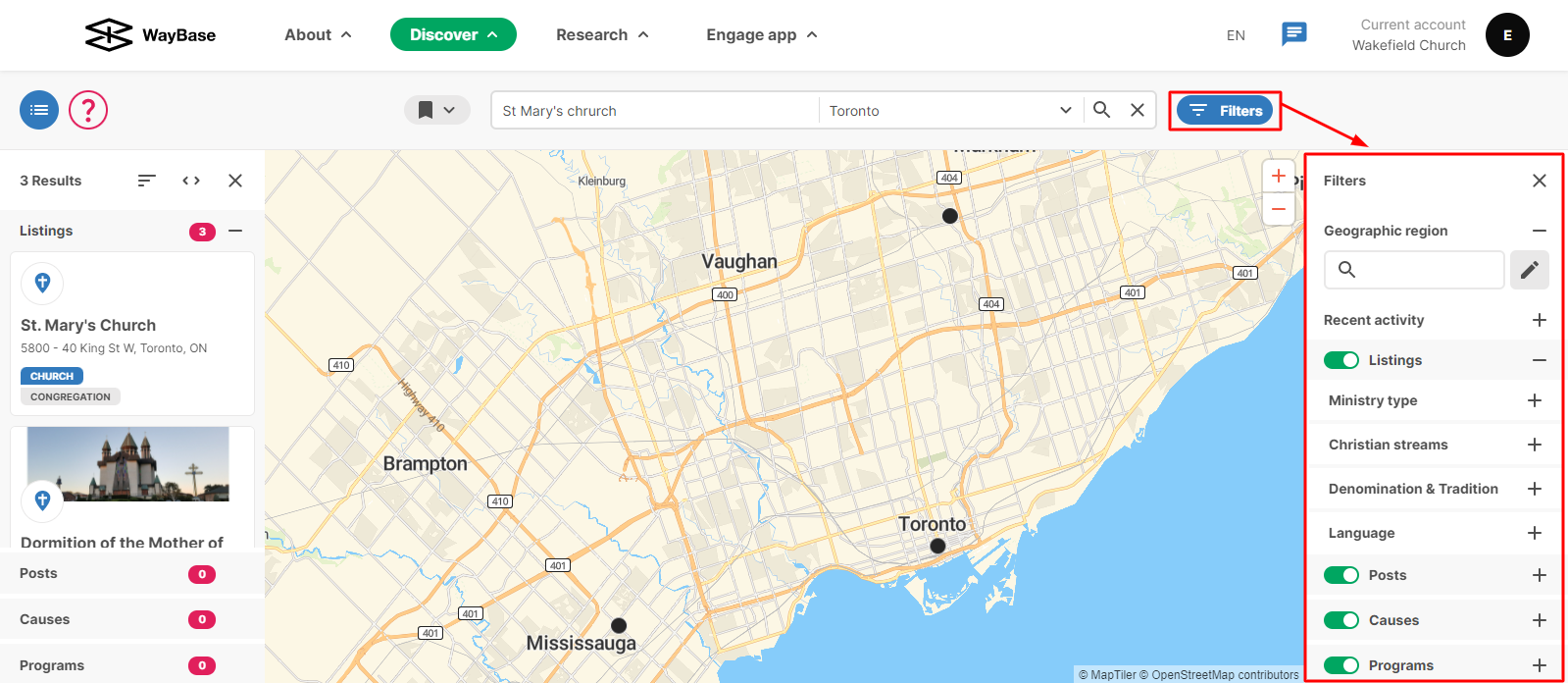The image size is (1568, 683).
Task: Expand the Ministry type filter
Action: 1535,400
